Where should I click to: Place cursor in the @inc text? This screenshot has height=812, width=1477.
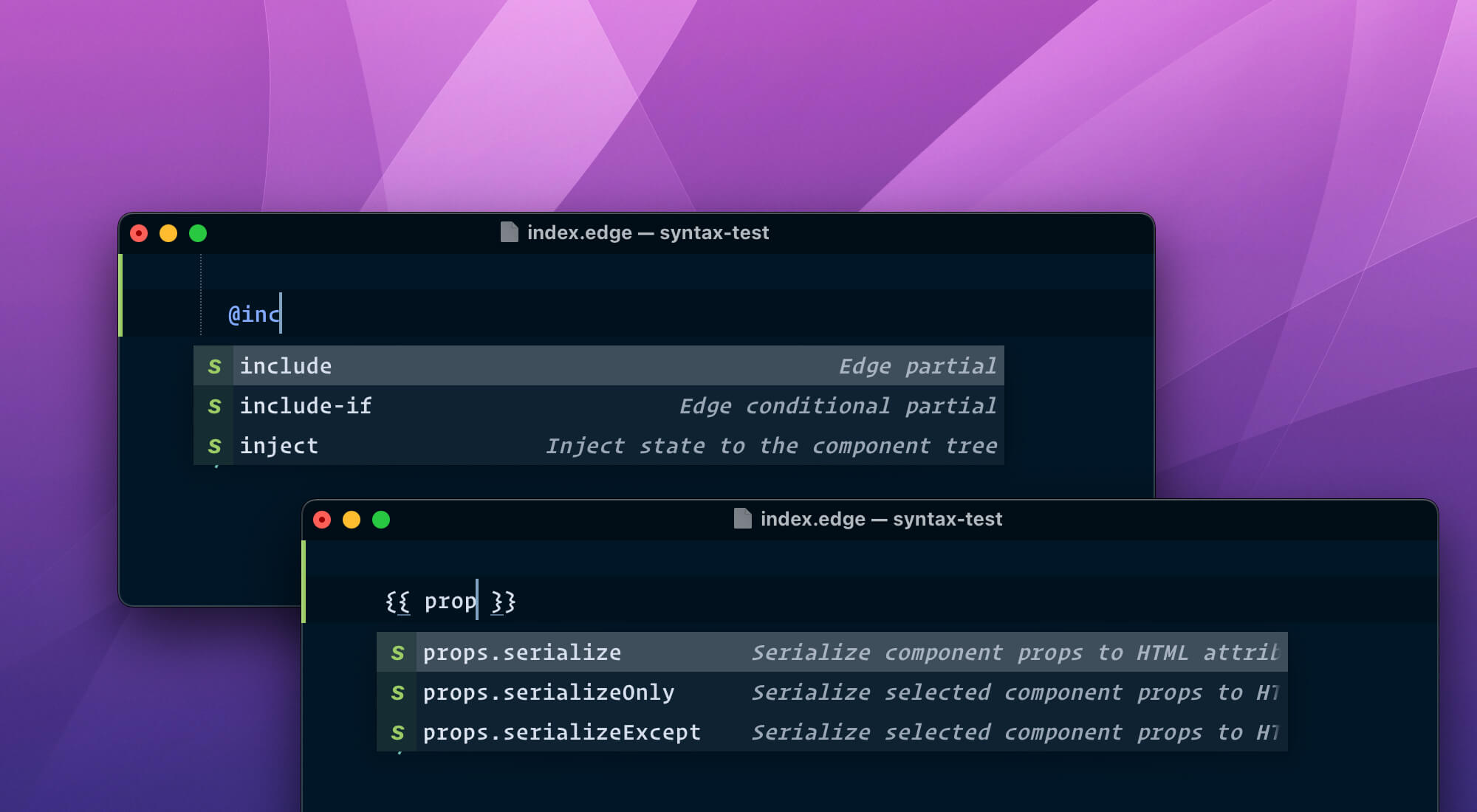(253, 314)
